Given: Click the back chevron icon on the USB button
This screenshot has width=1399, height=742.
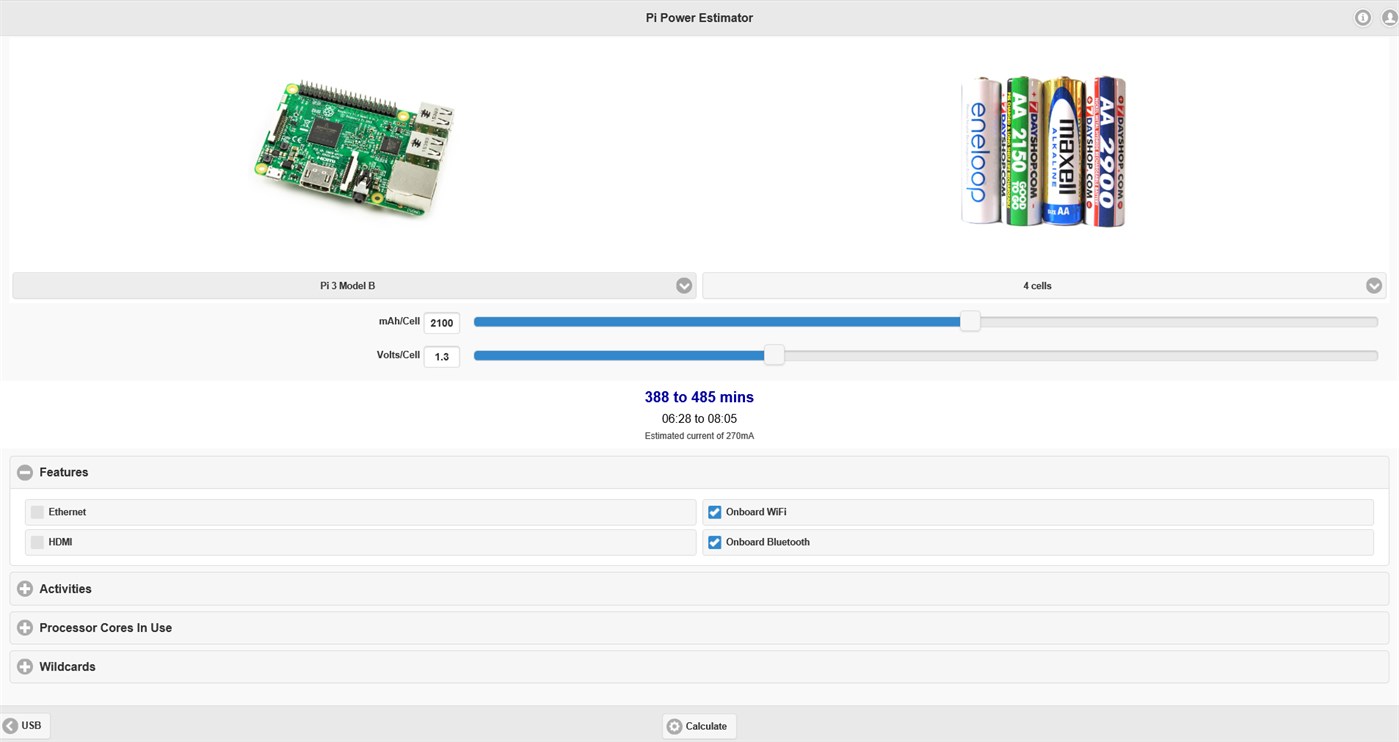Looking at the screenshot, I should (x=10, y=725).
